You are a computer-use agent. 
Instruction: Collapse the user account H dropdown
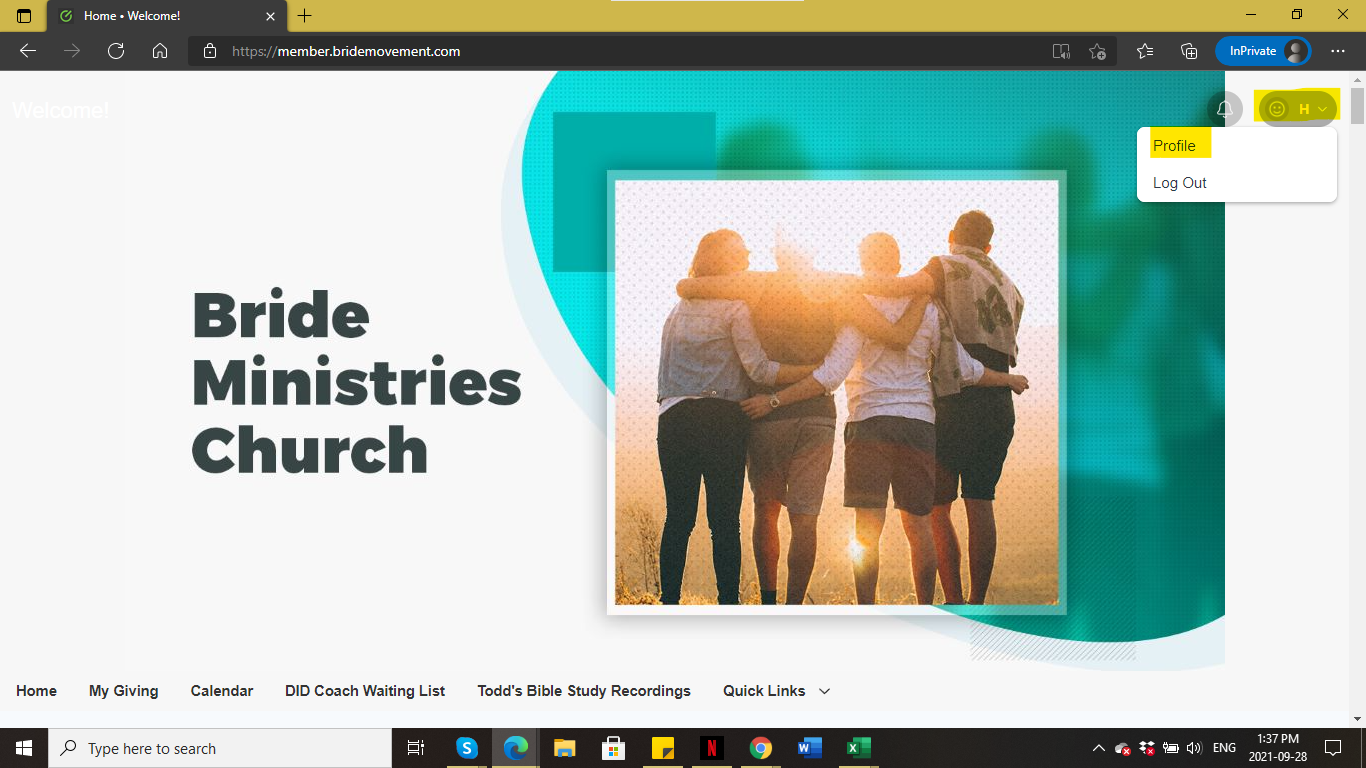point(1298,109)
